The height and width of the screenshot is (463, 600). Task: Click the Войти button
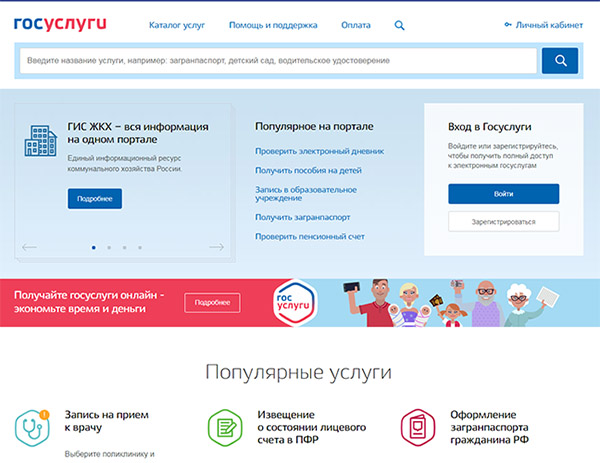coord(503,194)
